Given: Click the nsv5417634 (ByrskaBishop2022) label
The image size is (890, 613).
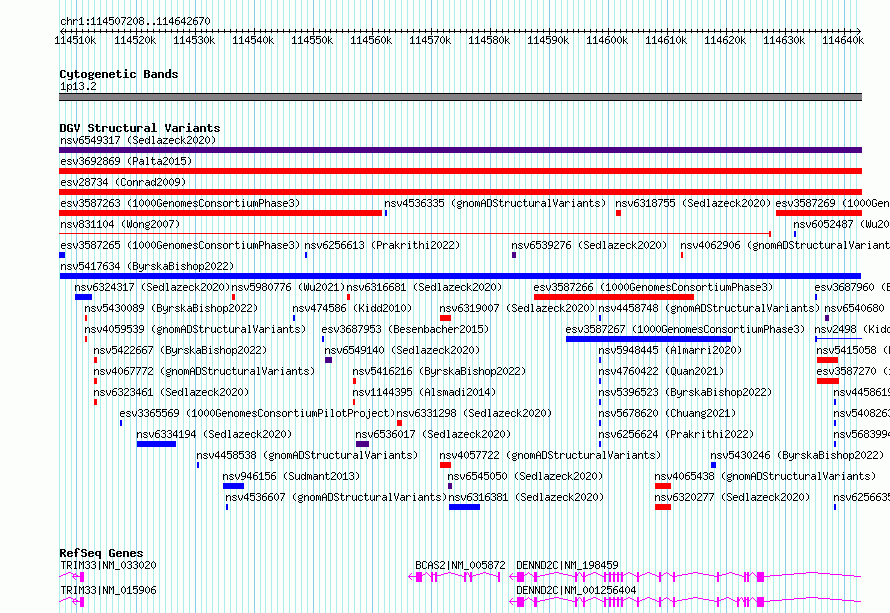Looking at the screenshot, I should 147,266.
